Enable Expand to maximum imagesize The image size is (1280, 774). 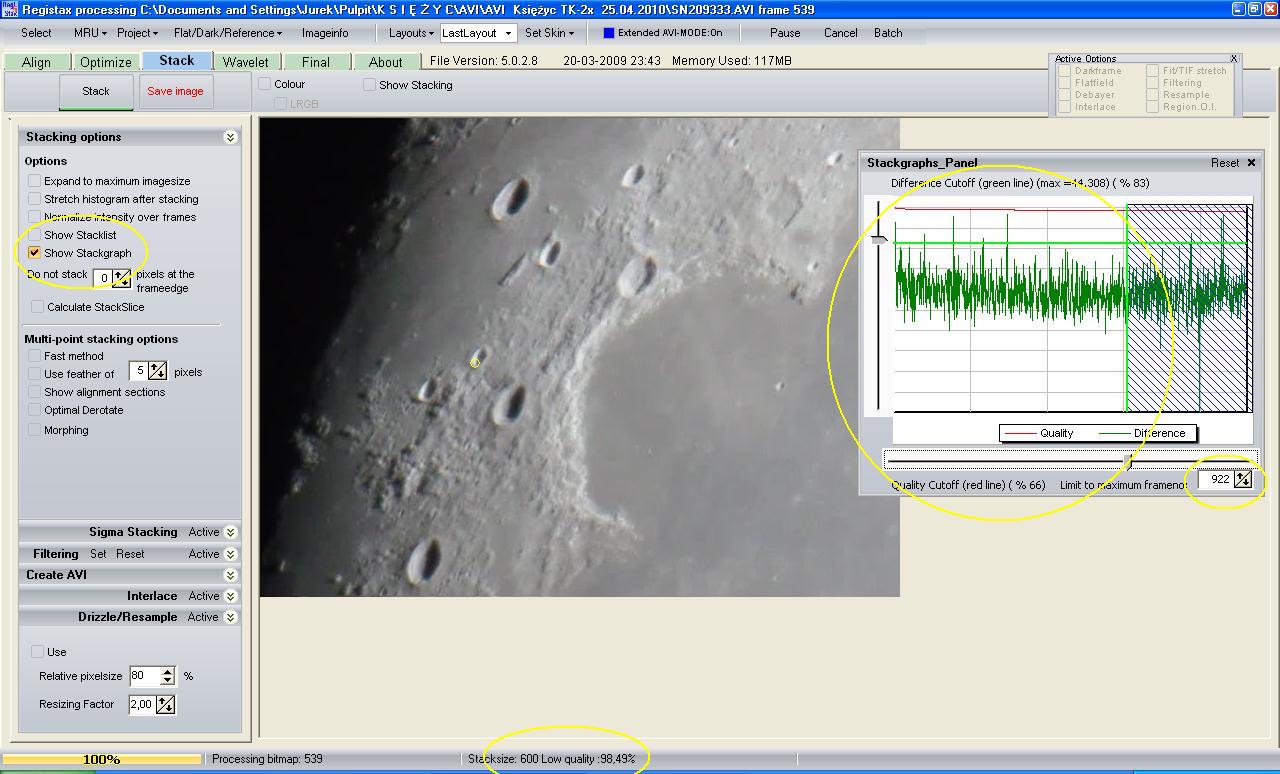(x=35, y=181)
